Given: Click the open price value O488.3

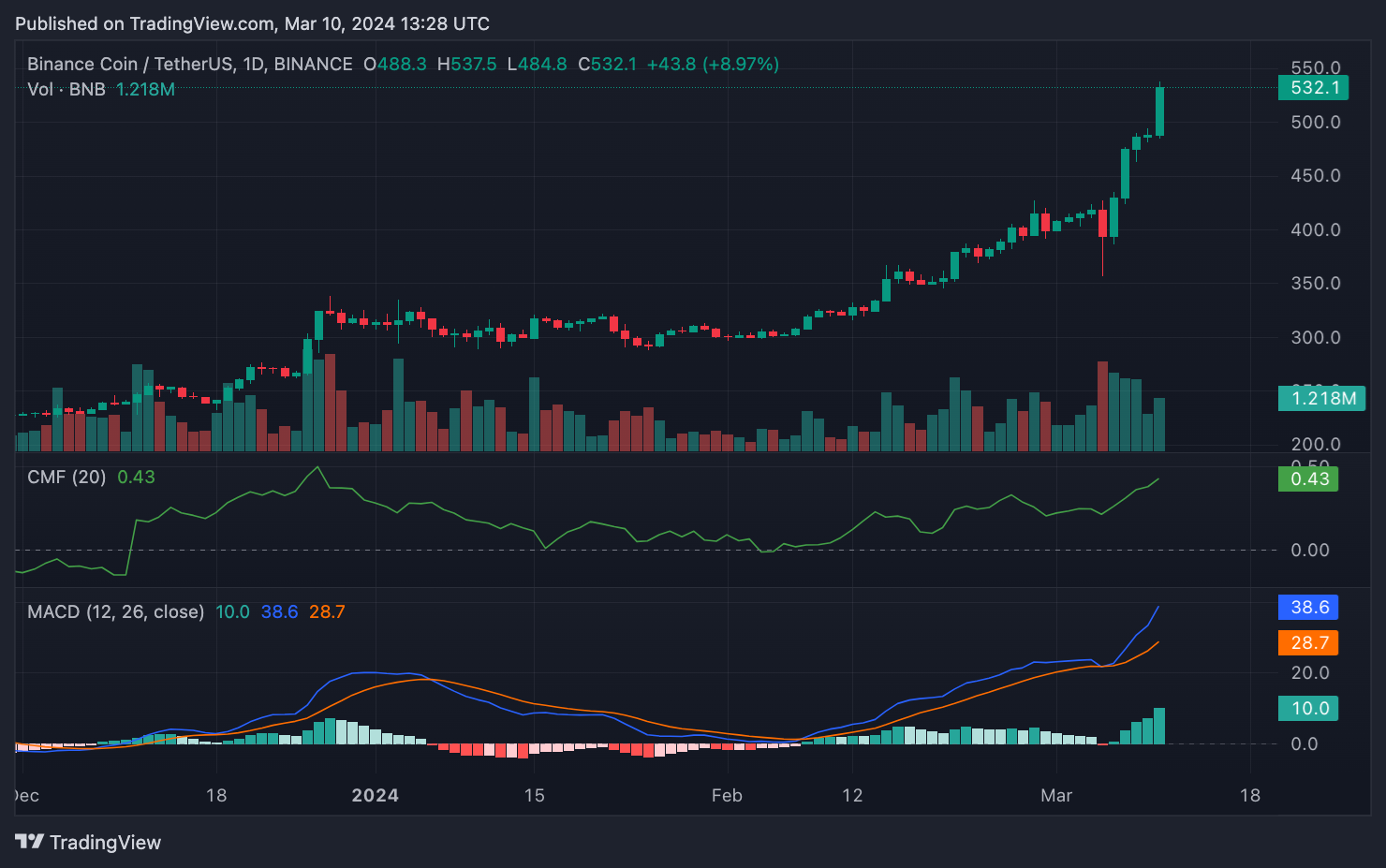Looking at the screenshot, I should click(x=394, y=64).
